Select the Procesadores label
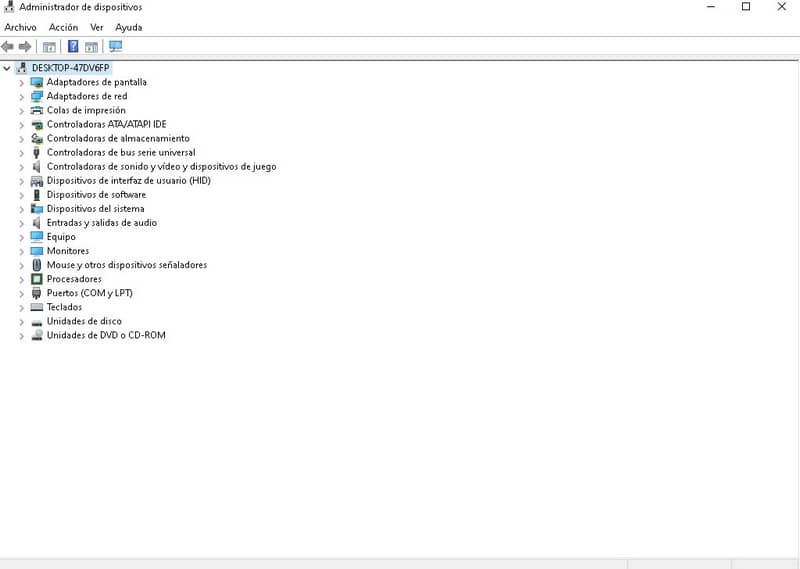The width and height of the screenshot is (800, 569). pyautogui.click(x=74, y=279)
